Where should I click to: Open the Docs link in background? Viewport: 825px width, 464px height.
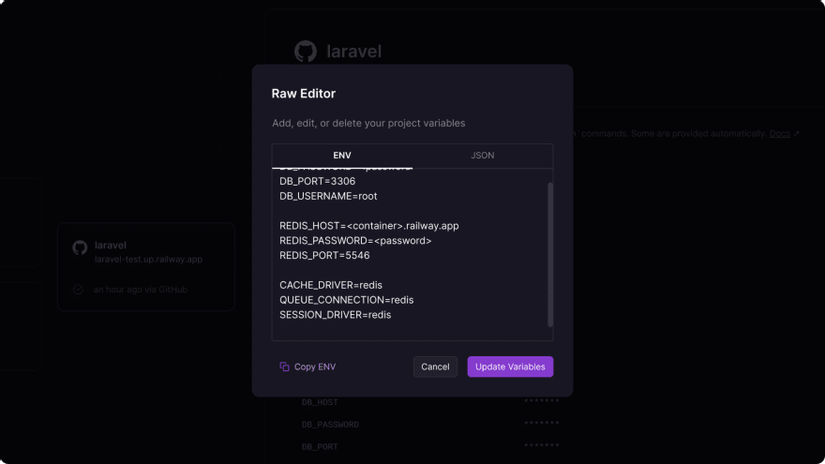click(780, 134)
